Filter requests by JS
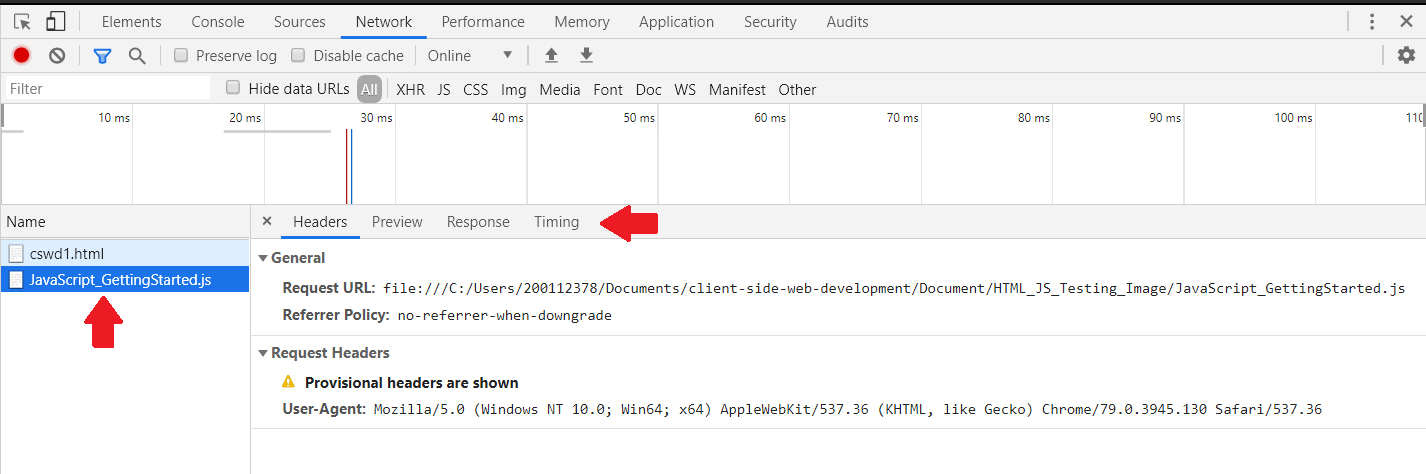Screen dimensions: 1426x474 pyautogui.click(x=444, y=89)
